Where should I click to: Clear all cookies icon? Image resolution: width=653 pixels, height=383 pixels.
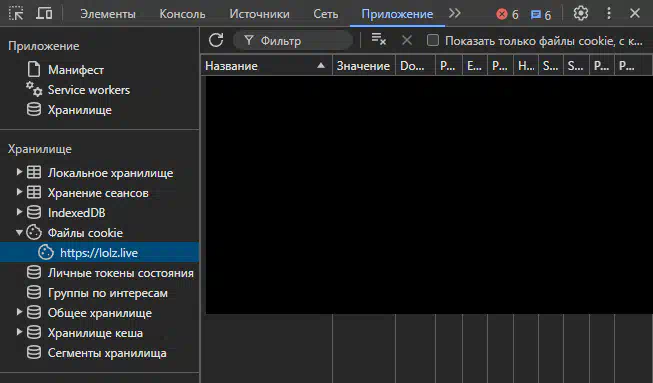(x=379, y=40)
